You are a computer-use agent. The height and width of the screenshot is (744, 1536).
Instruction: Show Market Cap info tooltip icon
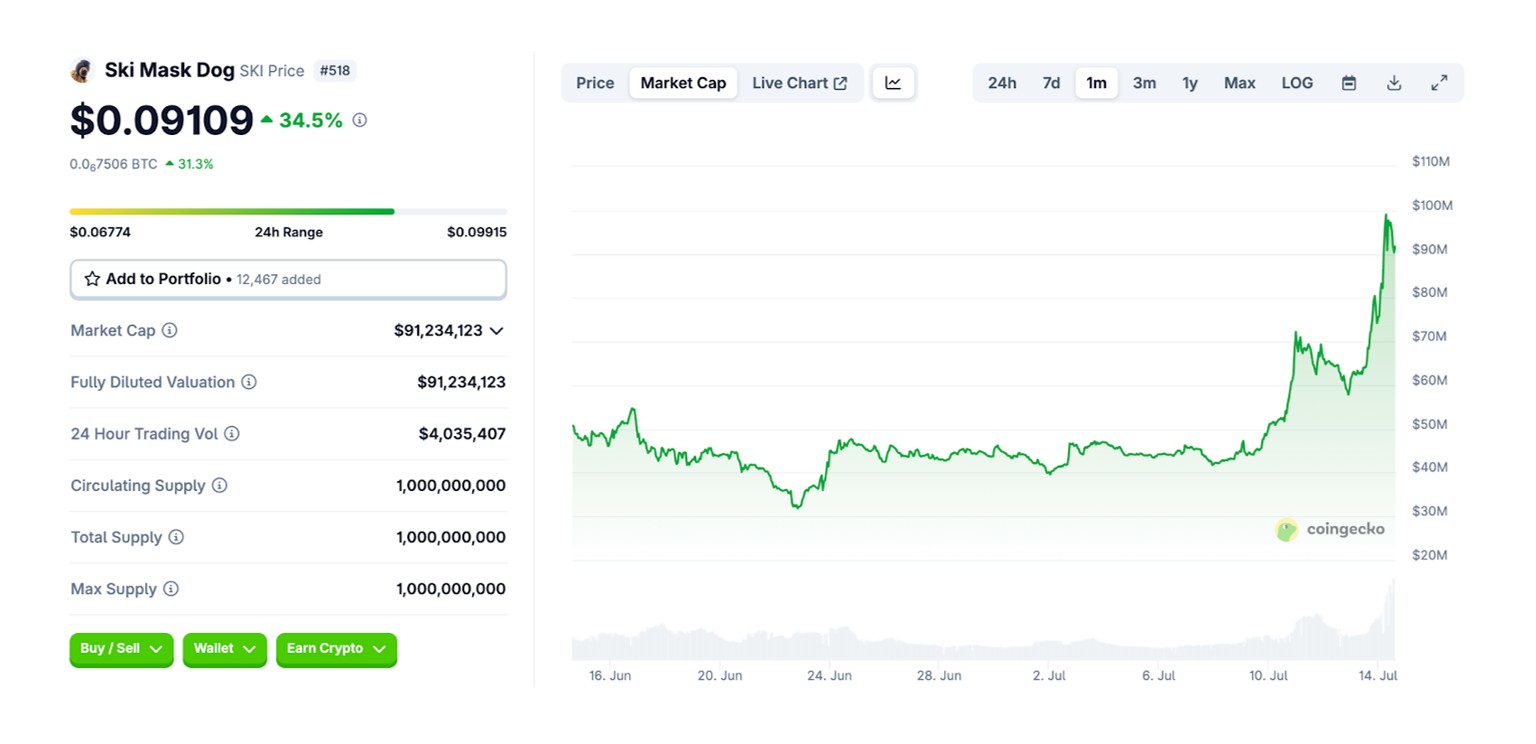(x=170, y=330)
